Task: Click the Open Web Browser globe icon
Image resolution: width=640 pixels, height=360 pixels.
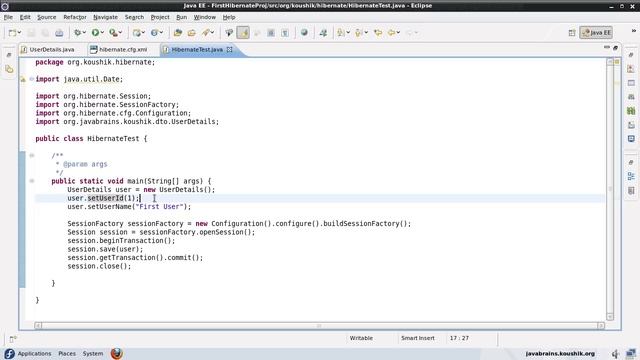Action: 304,33
